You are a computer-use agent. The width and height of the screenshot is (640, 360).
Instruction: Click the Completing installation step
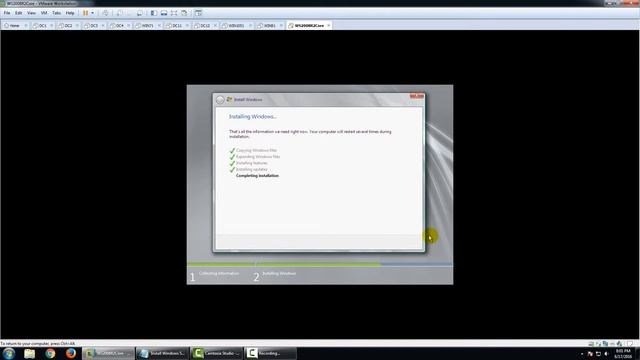click(257, 176)
